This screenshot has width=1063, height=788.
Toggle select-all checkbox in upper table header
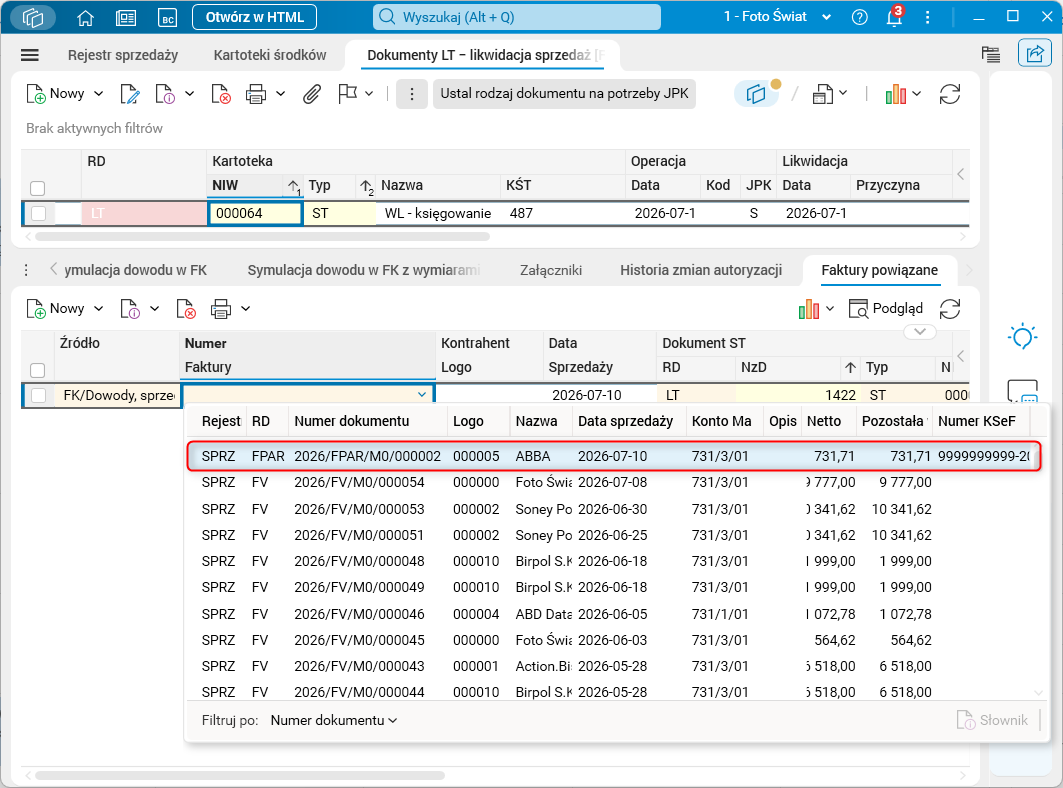point(38,188)
